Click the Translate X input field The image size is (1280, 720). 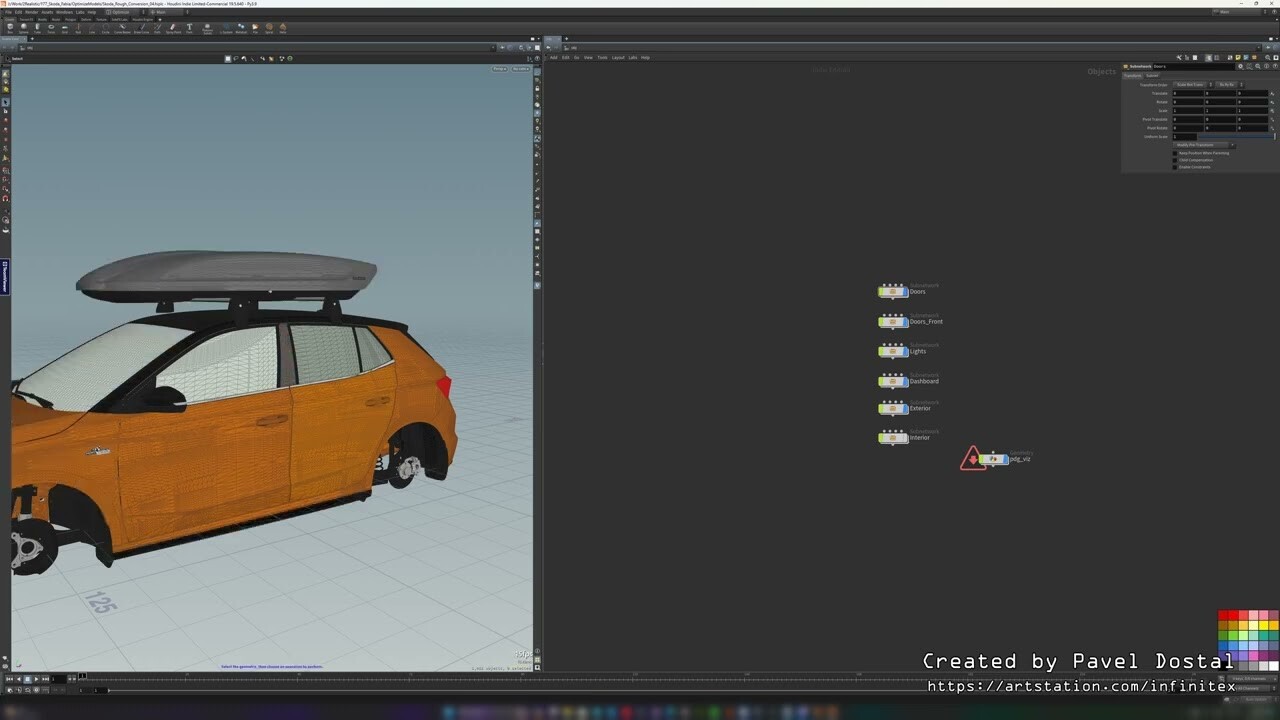(x=1187, y=93)
